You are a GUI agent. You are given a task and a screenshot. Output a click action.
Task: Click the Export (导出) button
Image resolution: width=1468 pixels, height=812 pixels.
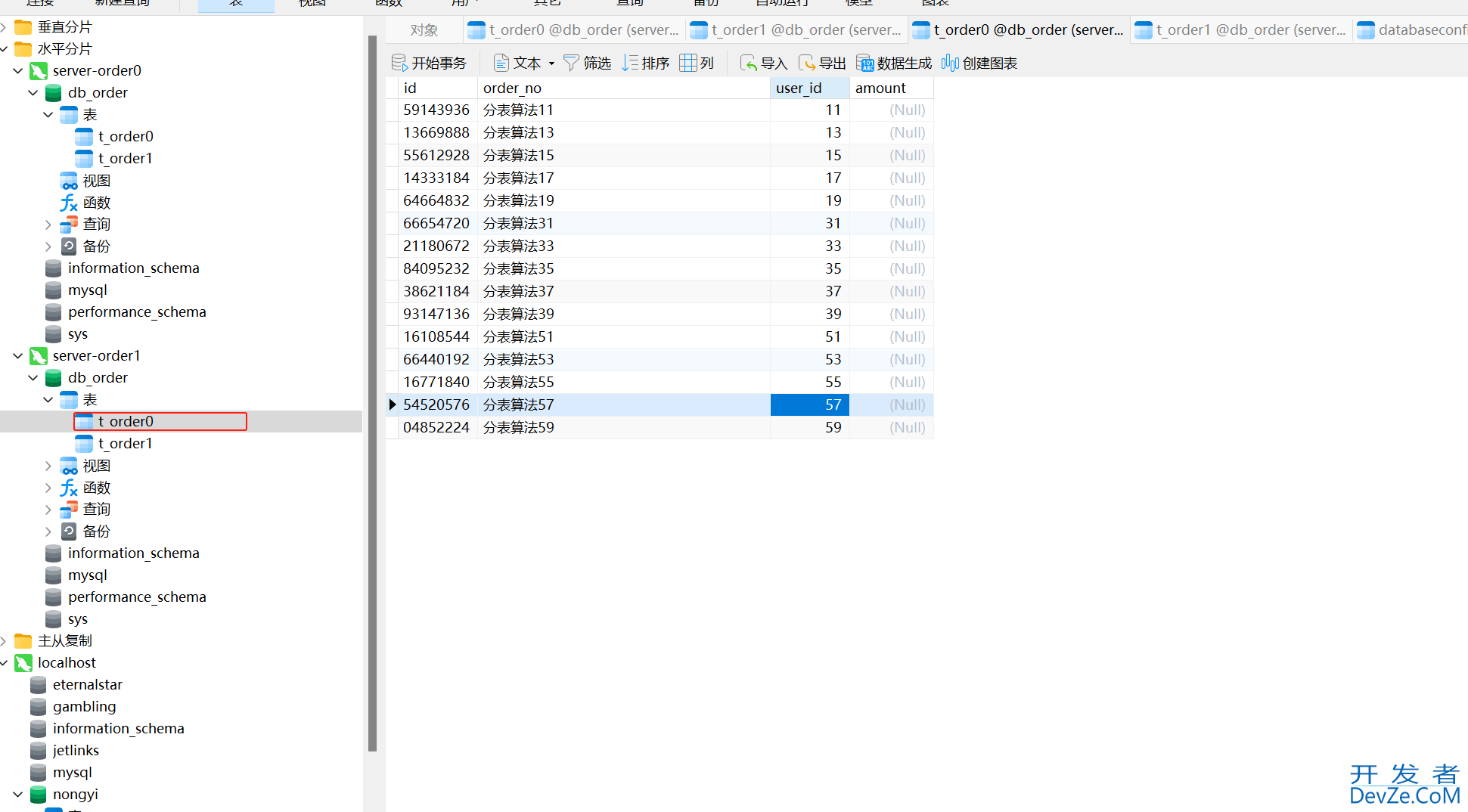[x=822, y=63]
